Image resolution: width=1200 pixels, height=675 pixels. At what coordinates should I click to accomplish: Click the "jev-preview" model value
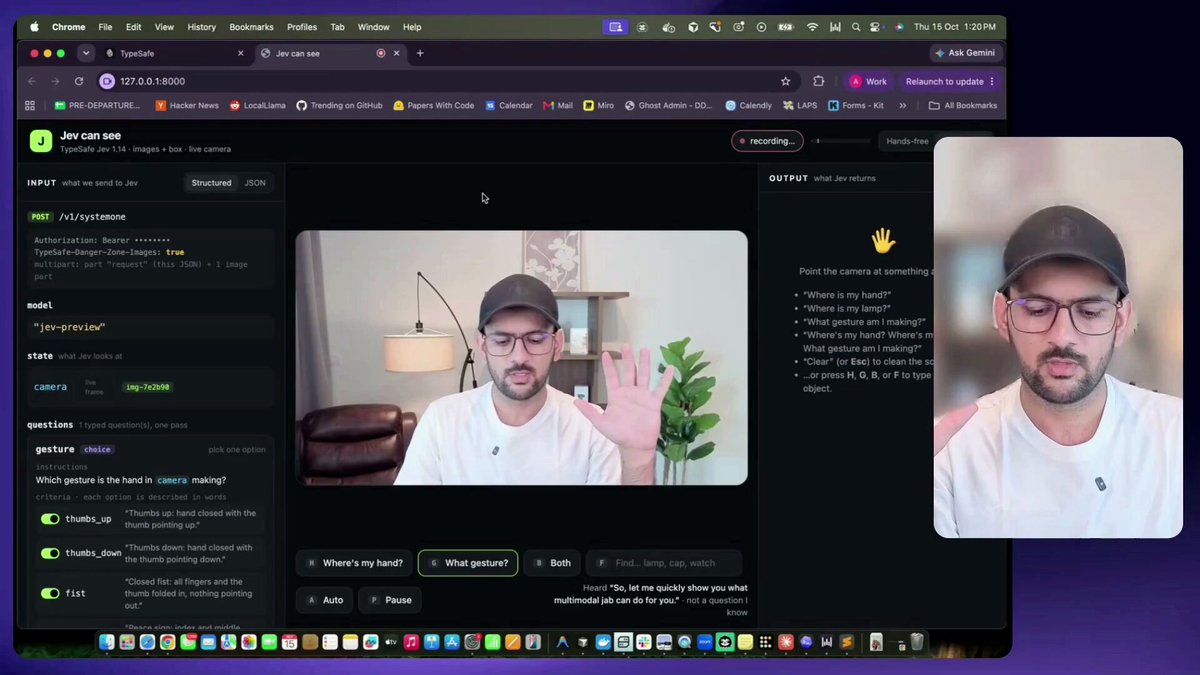69,327
